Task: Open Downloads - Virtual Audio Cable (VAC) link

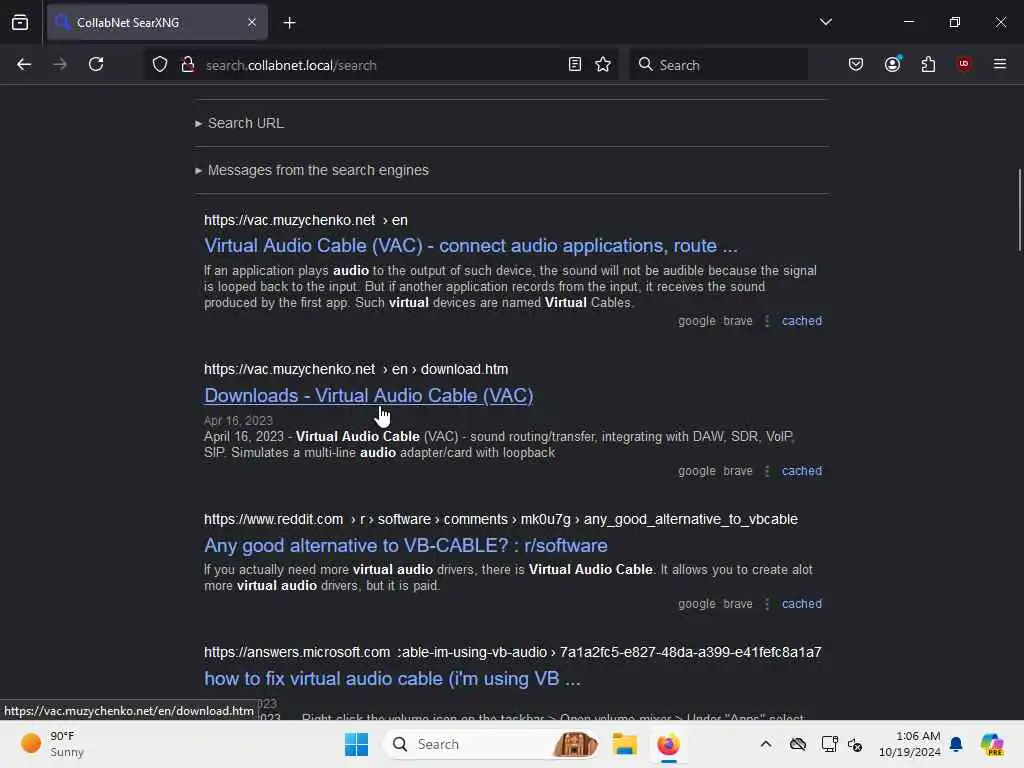Action: tap(369, 396)
